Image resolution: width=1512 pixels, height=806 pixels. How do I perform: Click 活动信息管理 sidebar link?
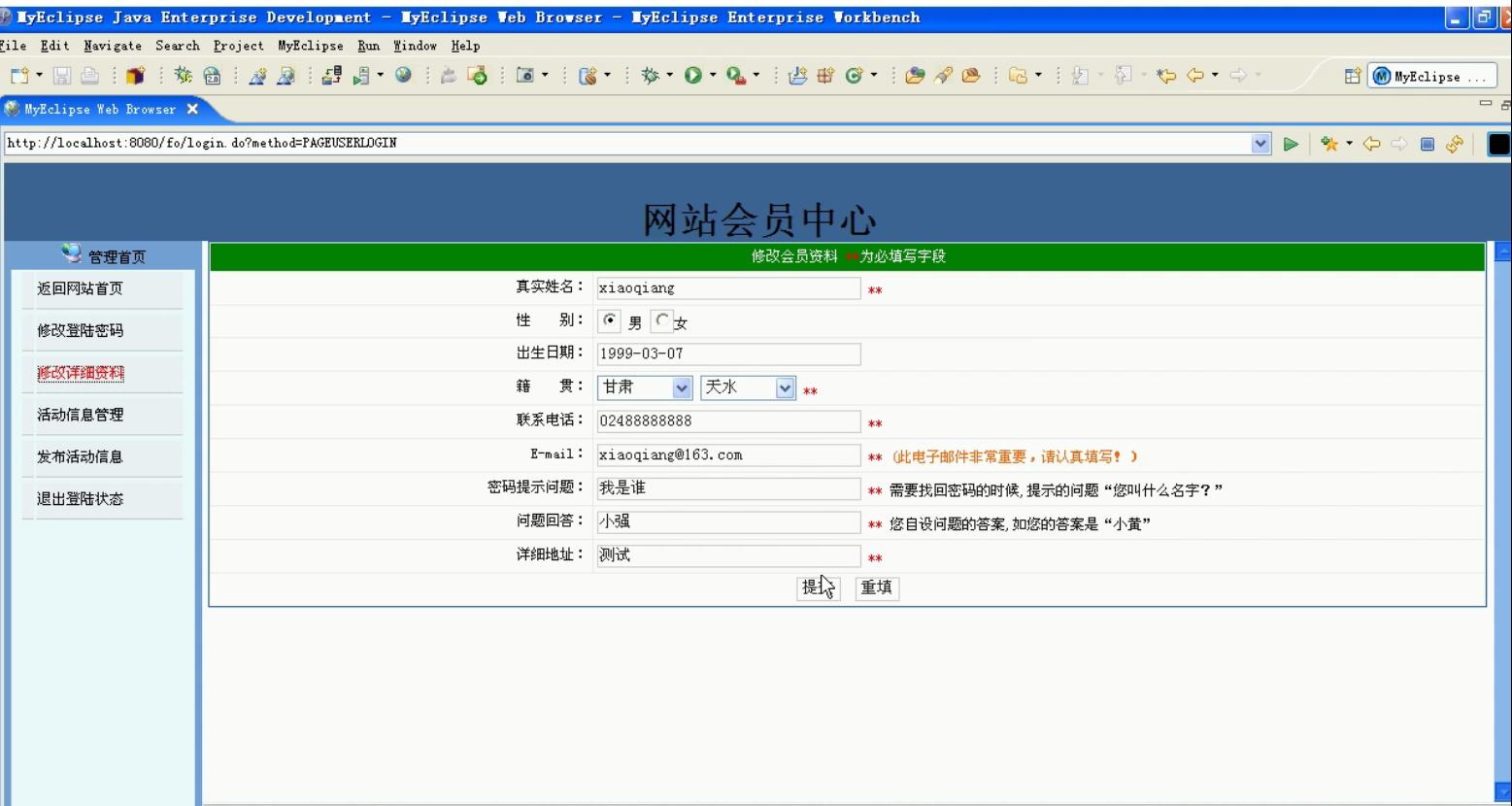pos(80,415)
